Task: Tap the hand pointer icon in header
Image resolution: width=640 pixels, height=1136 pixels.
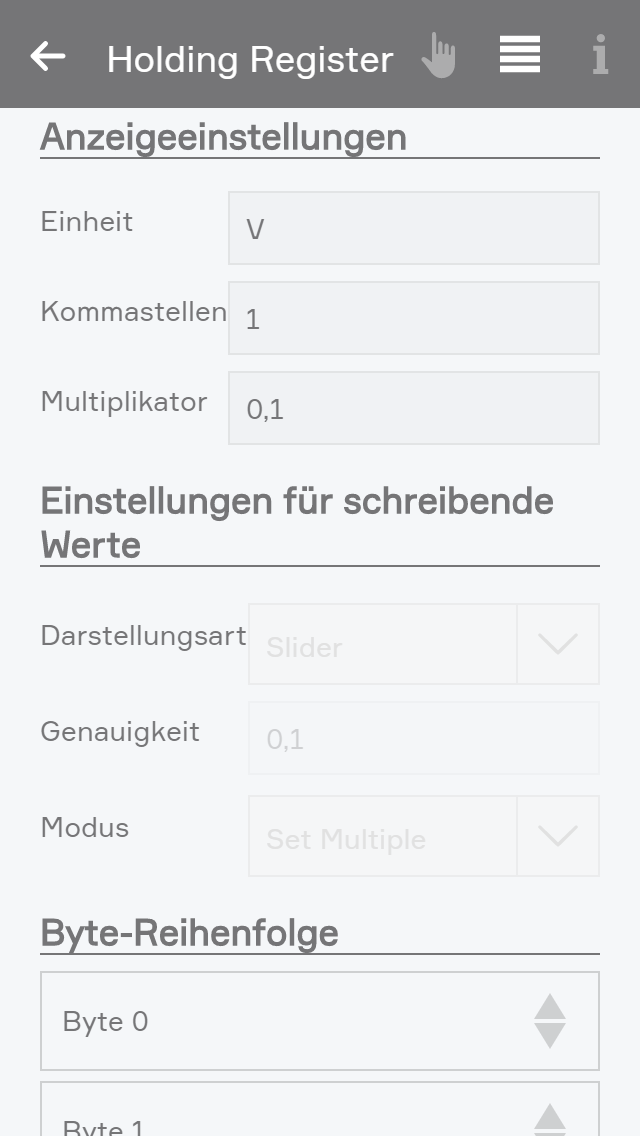Action: [x=438, y=56]
